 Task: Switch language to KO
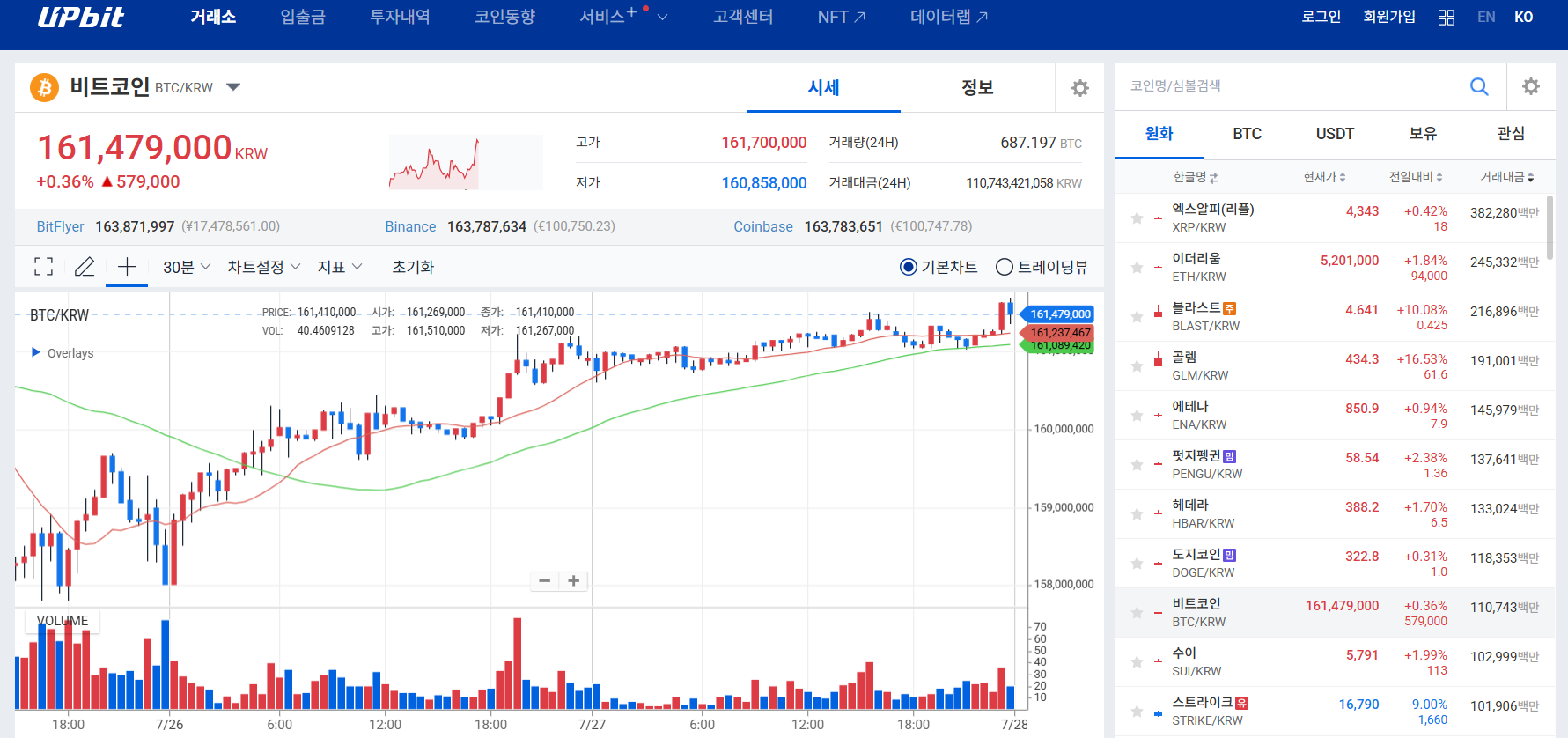click(x=1524, y=17)
